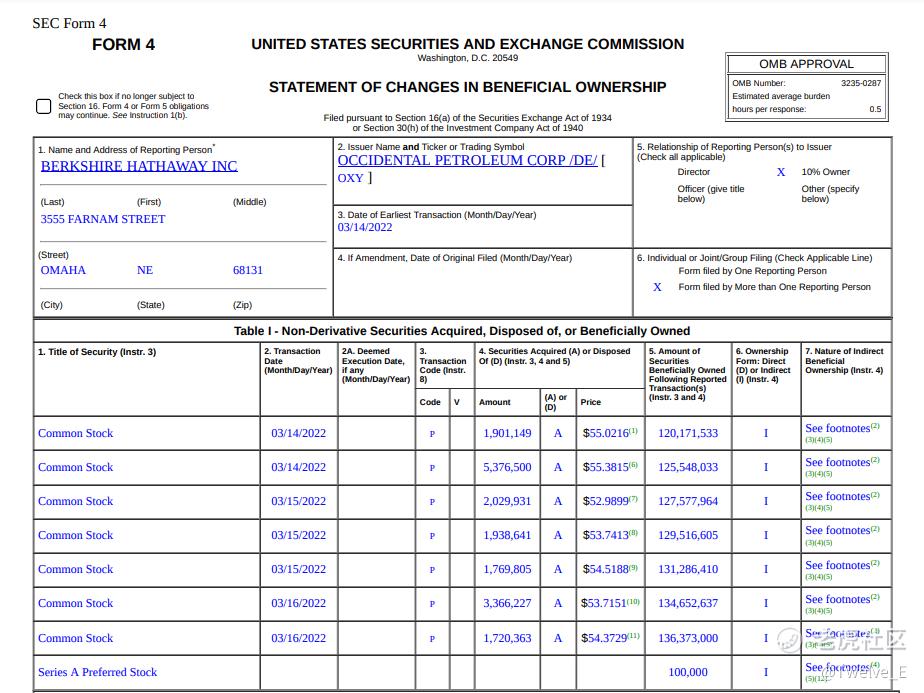Select the Other (specify below) label
Screen dimensions: 924x693
[830, 194]
